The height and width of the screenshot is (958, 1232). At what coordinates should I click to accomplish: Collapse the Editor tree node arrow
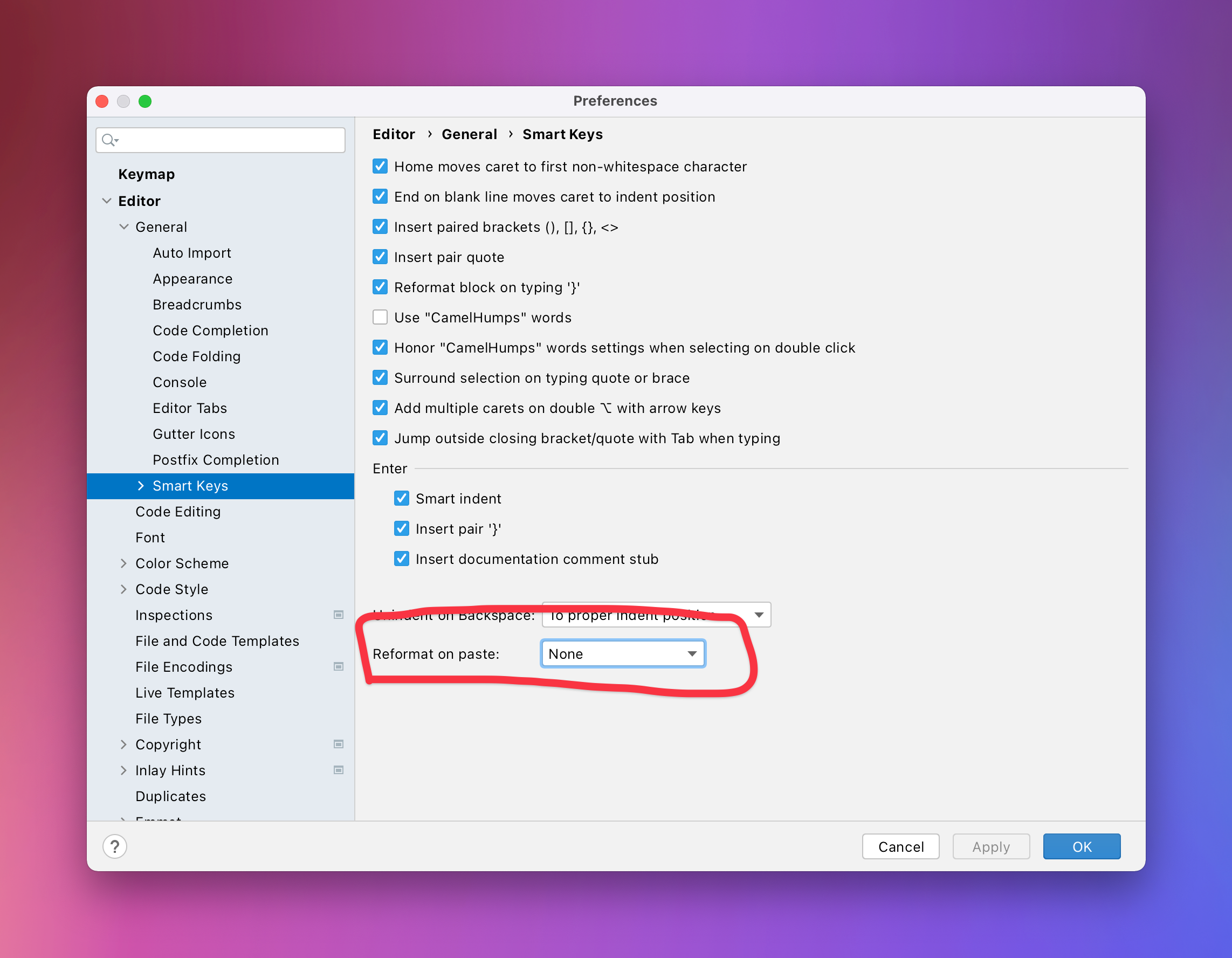(x=107, y=201)
